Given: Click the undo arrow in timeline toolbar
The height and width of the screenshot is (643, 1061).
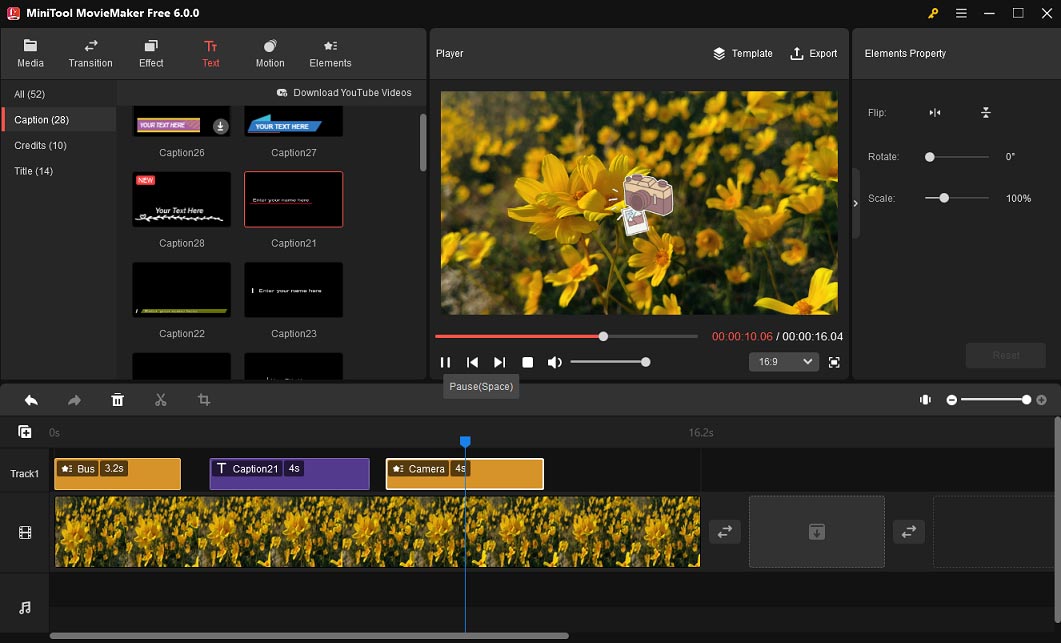Looking at the screenshot, I should pos(31,400).
